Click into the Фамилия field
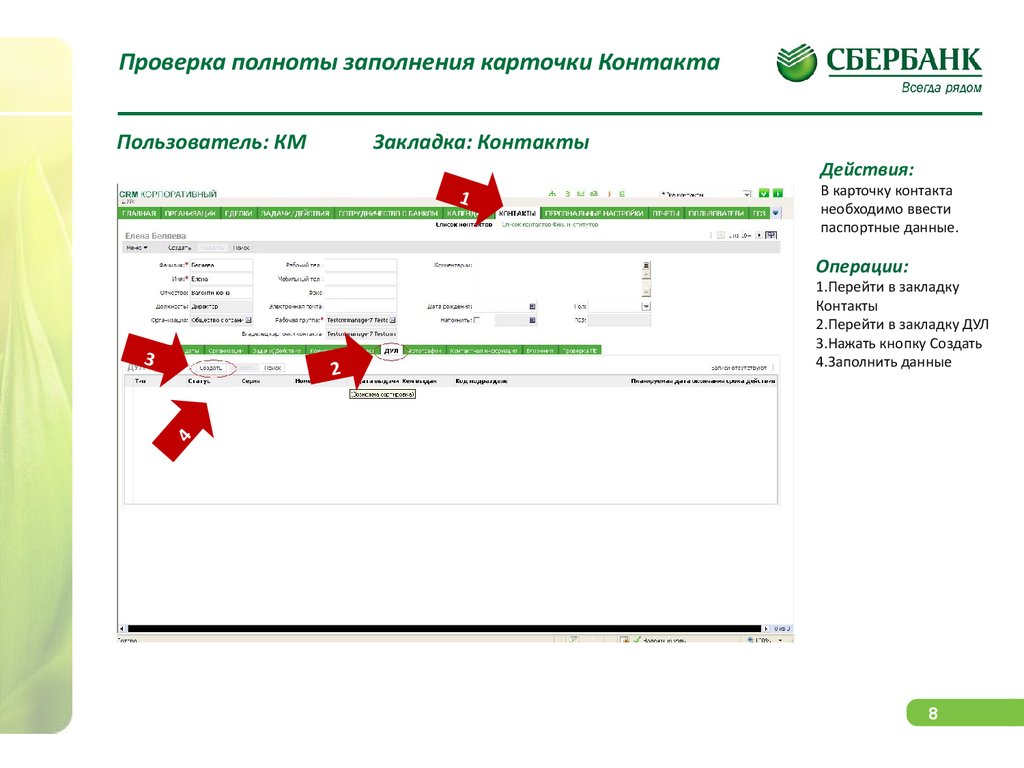Image resolution: width=1024 pixels, height=768 pixels. click(x=221, y=265)
